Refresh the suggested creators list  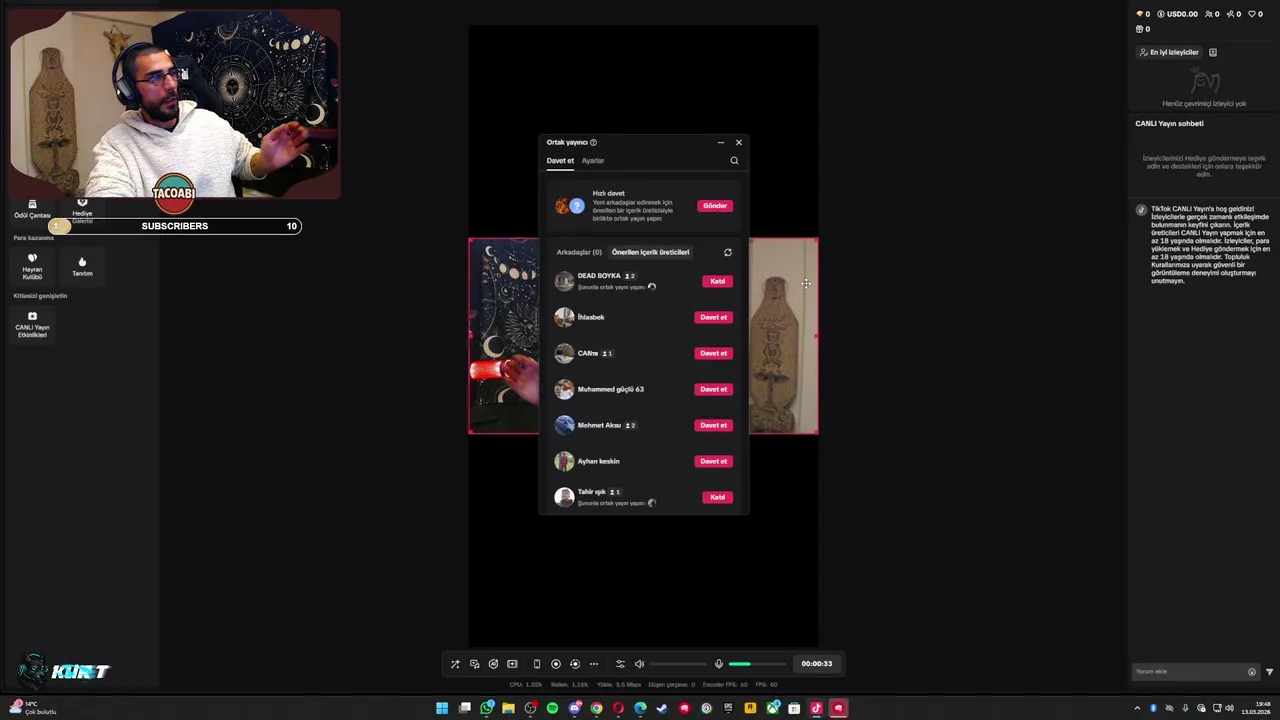(727, 252)
